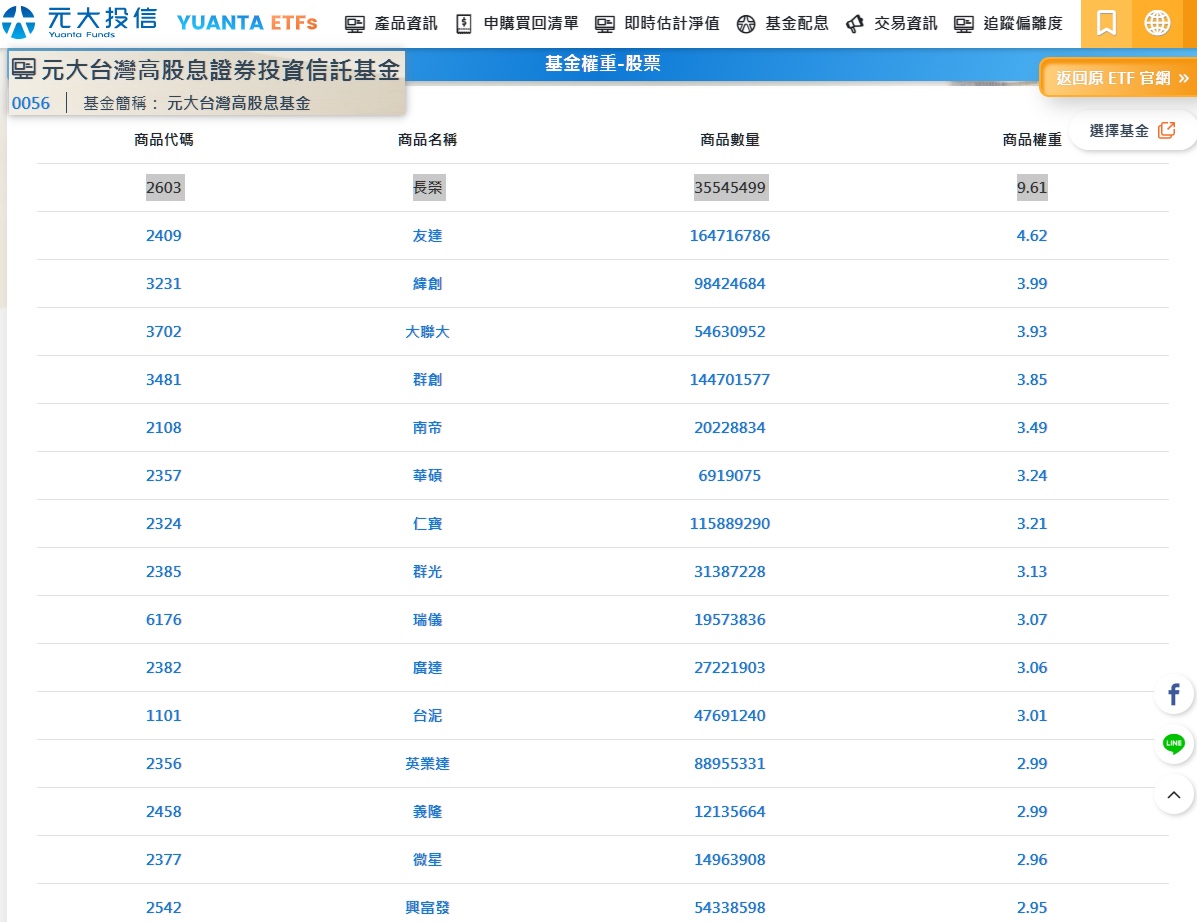Open the 追蹤偏離度 menu item
Viewport: 1197px width, 922px height.
[x=1008, y=24]
